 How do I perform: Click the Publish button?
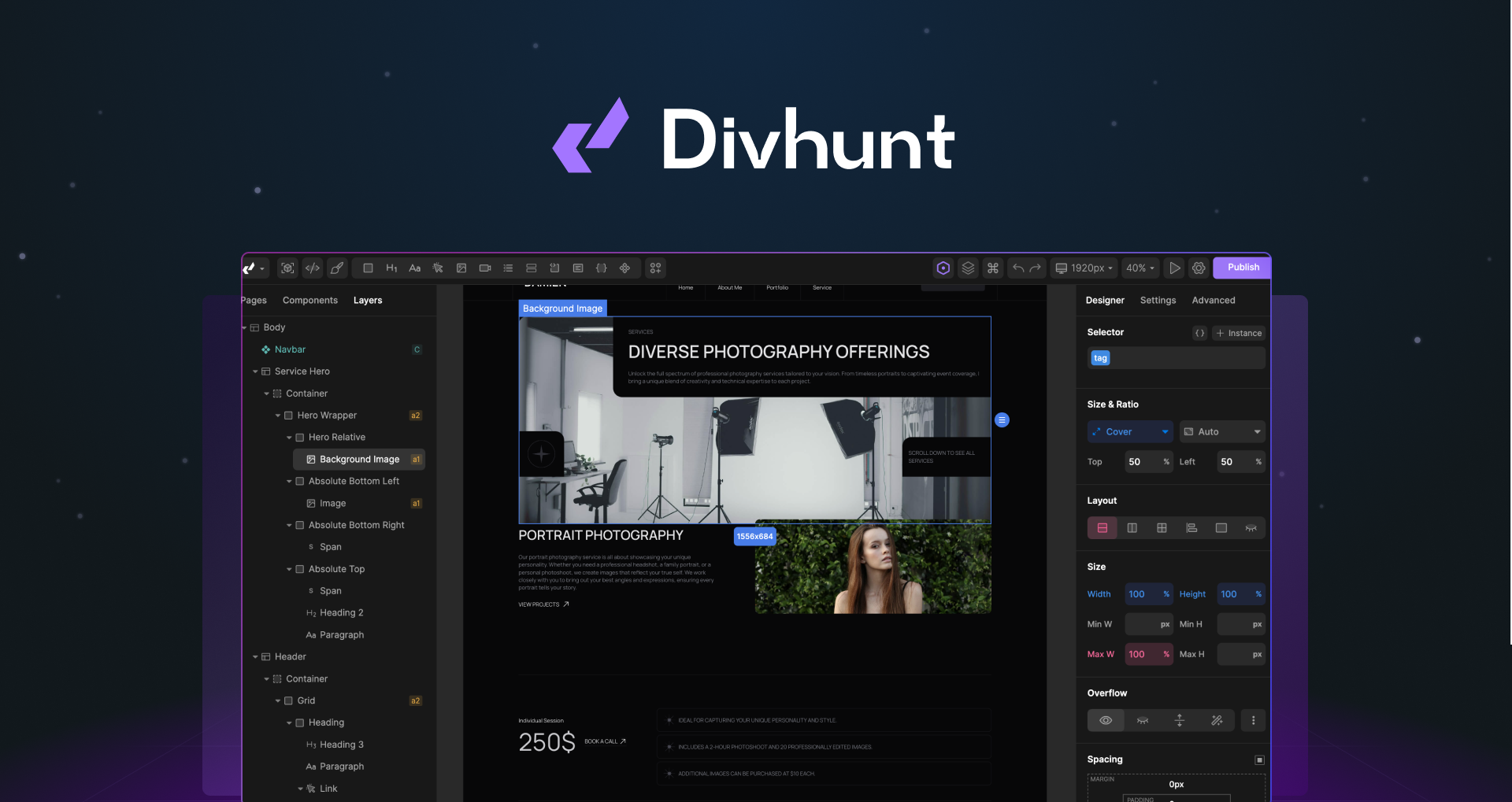(x=1242, y=268)
